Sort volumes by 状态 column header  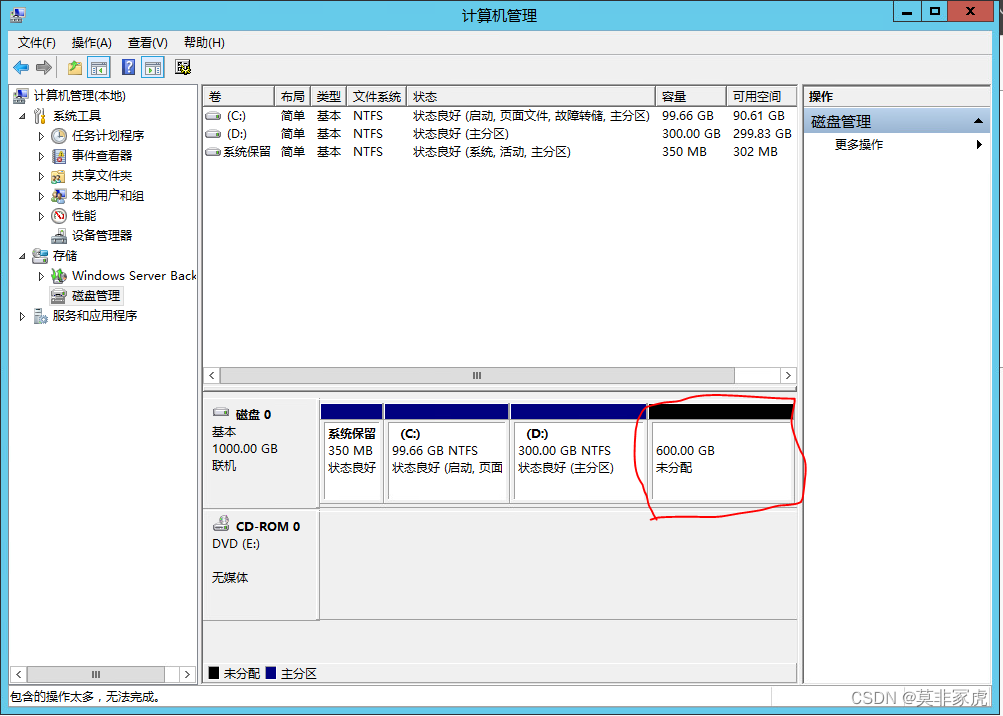click(x=531, y=97)
